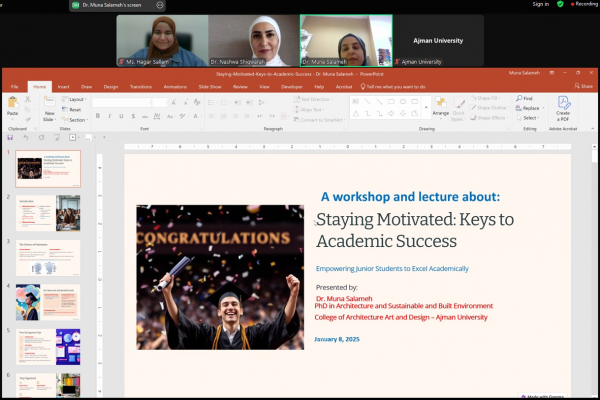Image resolution: width=600 pixels, height=400 pixels.
Task: Select slide 4 thumbnail in panel
Action: (x=47, y=301)
